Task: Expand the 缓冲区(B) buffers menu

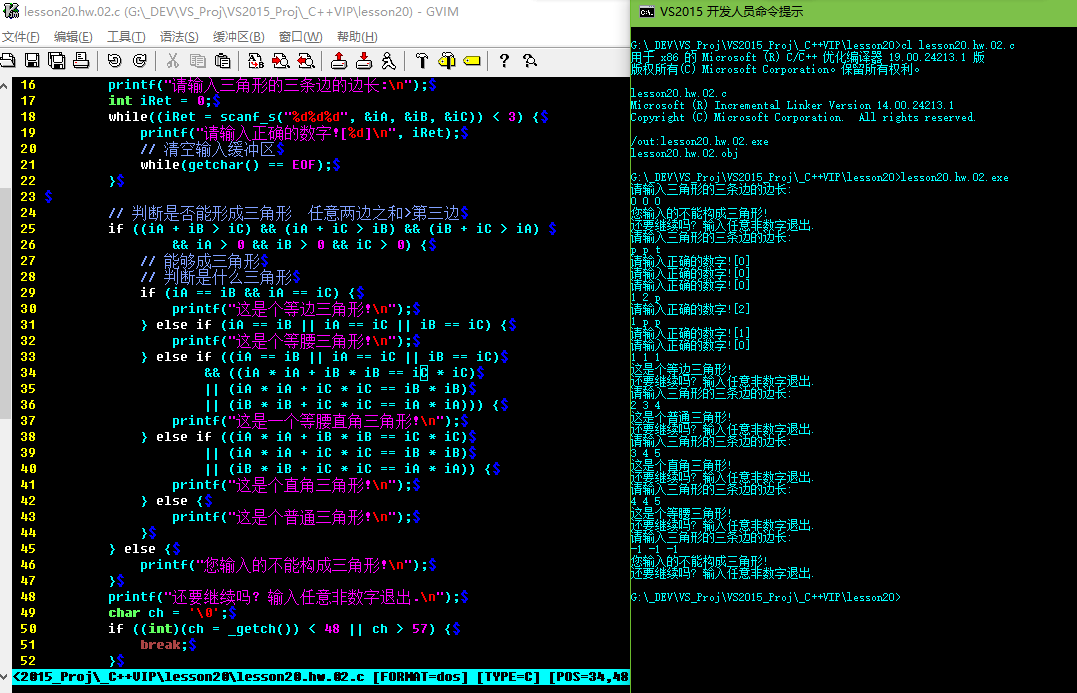Action: pyautogui.click(x=239, y=37)
